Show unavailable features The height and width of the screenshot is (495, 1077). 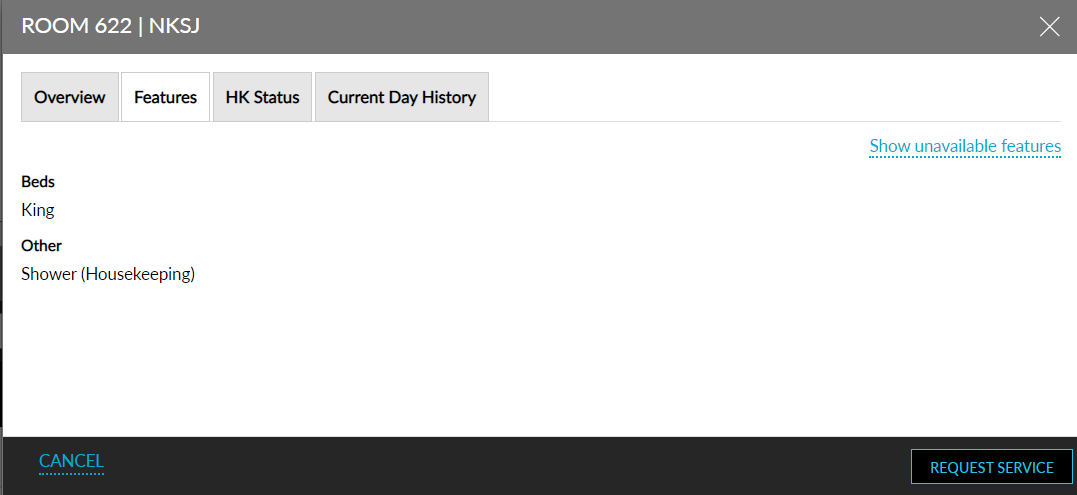coord(965,146)
